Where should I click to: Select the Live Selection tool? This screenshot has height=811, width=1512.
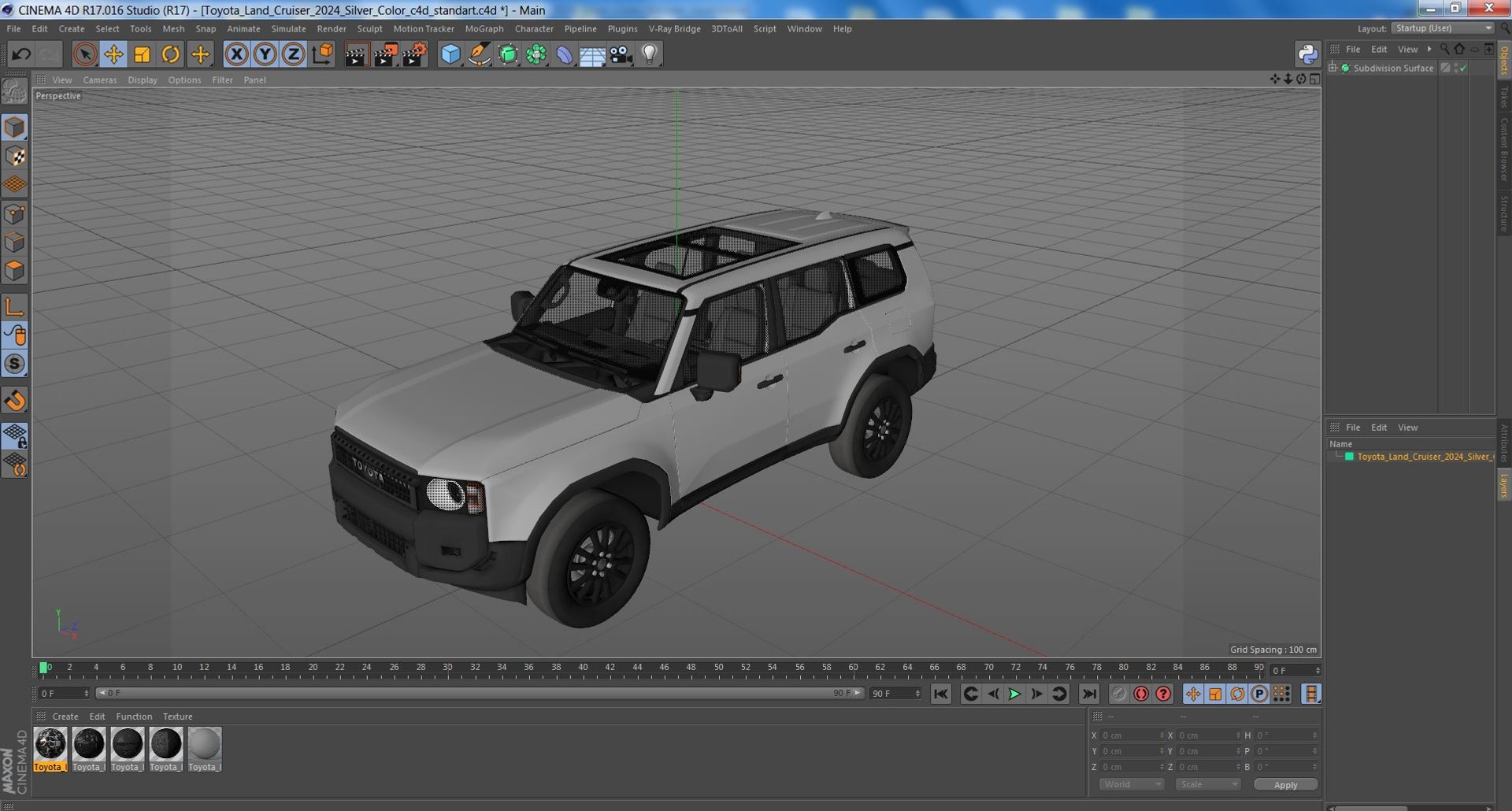click(85, 54)
